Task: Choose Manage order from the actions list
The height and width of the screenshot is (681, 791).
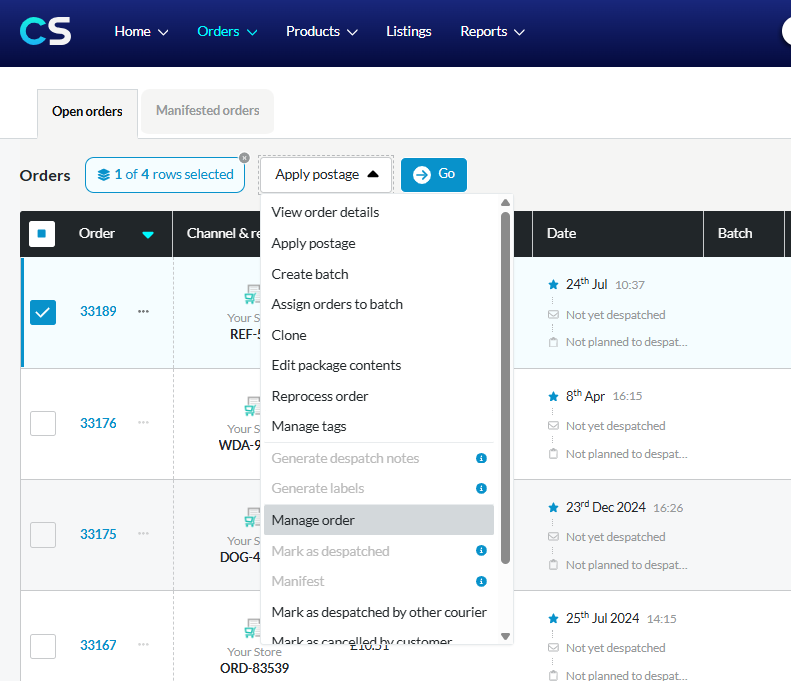Action: coord(378,520)
